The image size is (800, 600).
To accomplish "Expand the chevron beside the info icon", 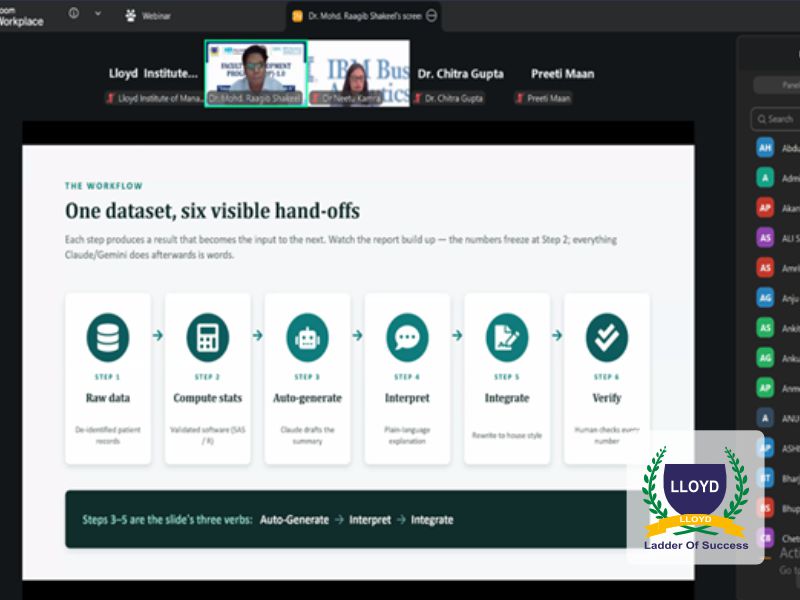I will 97,14.
